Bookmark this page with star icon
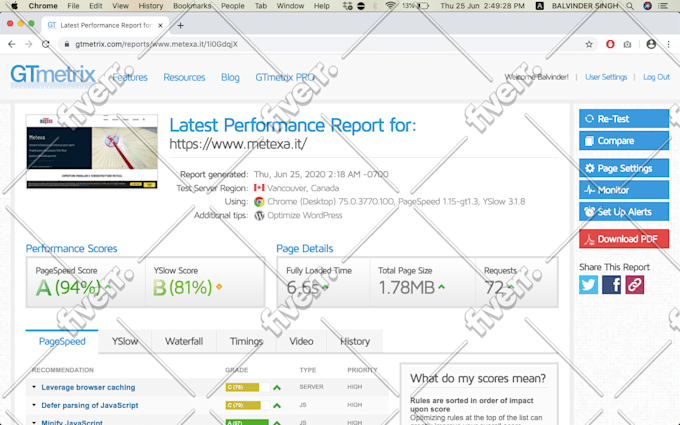This screenshot has height=425, width=680. tap(589, 44)
